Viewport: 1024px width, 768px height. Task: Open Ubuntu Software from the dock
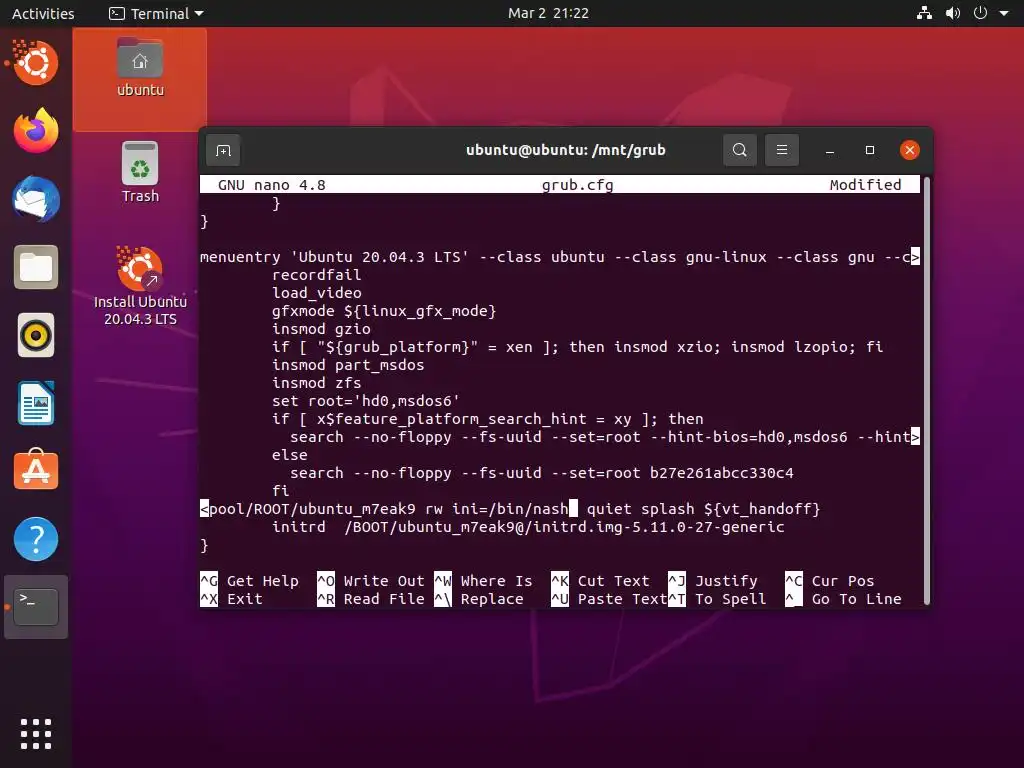(x=36, y=470)
